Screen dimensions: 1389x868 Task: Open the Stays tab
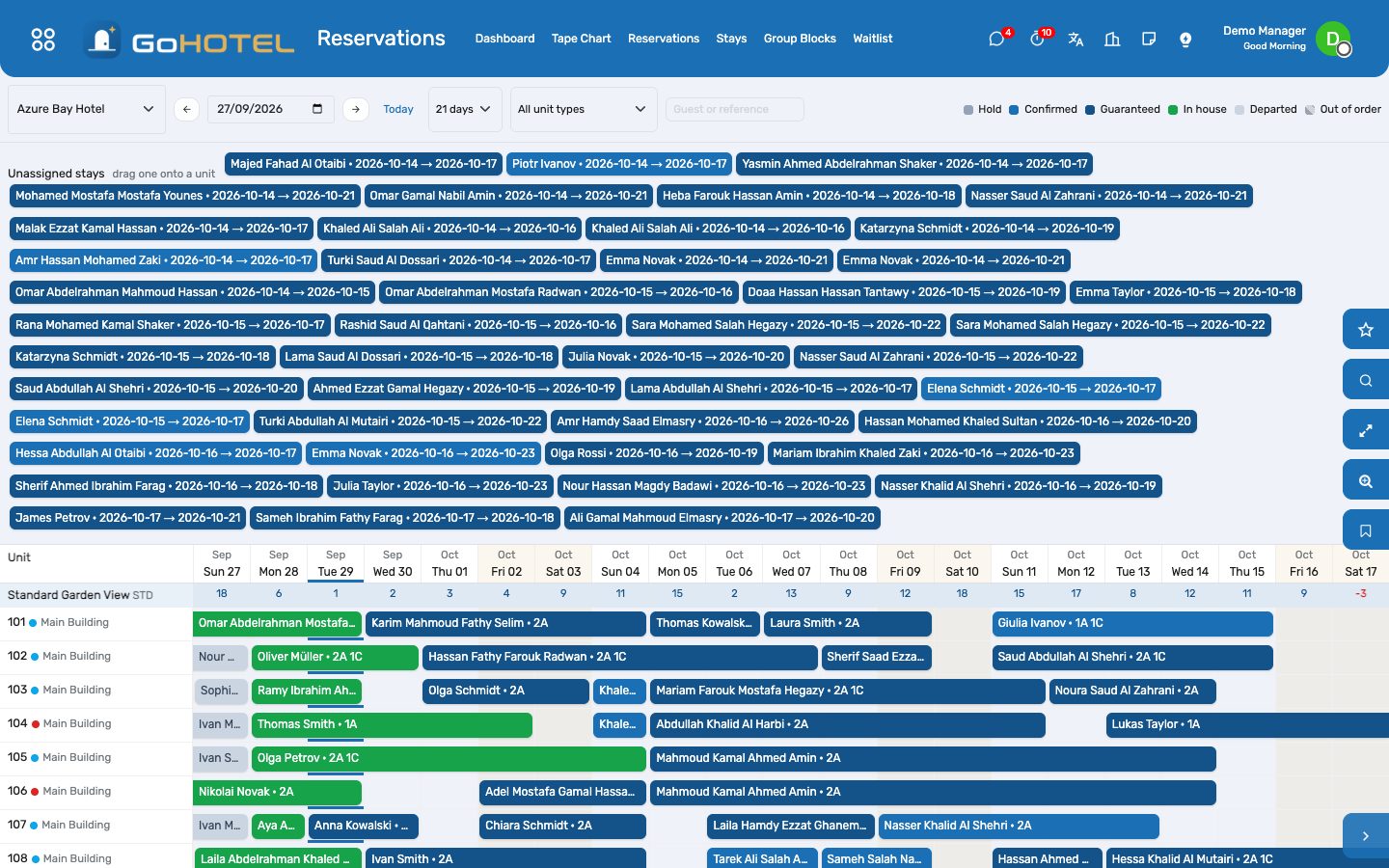[731, 39]
